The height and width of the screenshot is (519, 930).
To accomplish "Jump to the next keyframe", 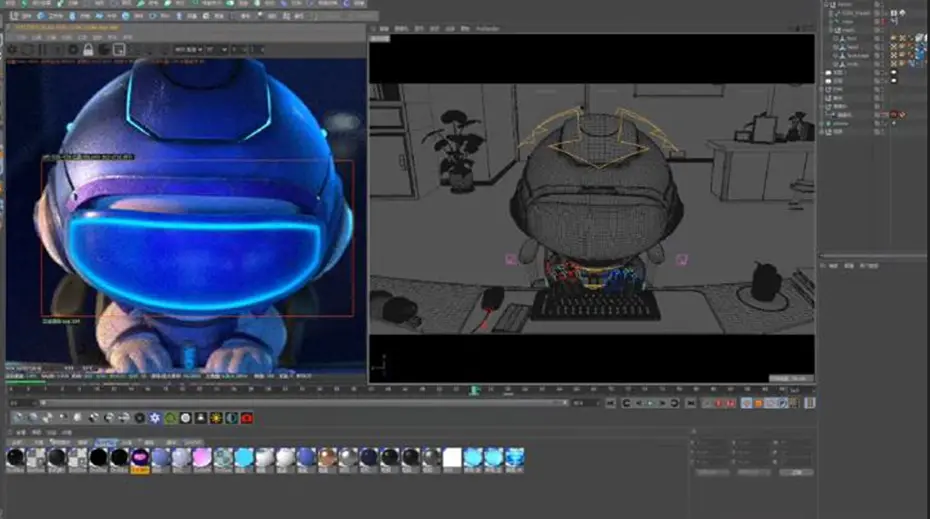I will pos(675,403).
